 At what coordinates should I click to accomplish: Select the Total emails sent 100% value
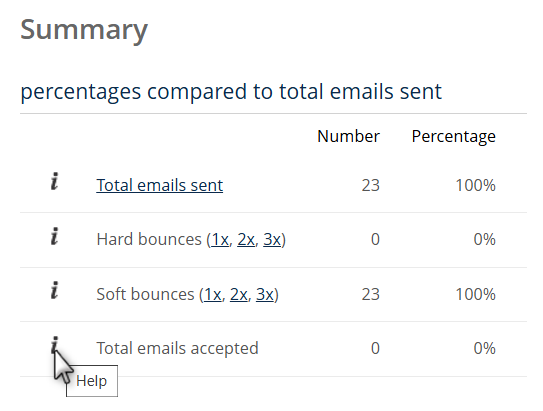coord(475,185)
